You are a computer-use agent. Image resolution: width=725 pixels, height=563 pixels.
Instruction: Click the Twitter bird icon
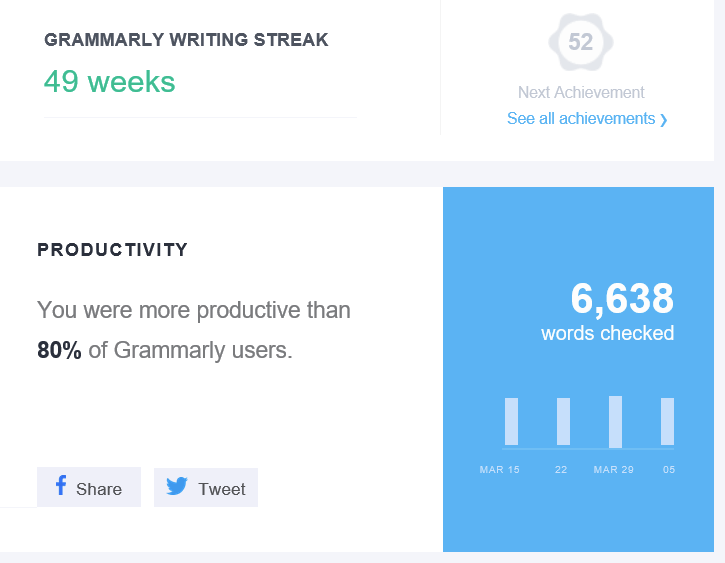tap(177, 486)
